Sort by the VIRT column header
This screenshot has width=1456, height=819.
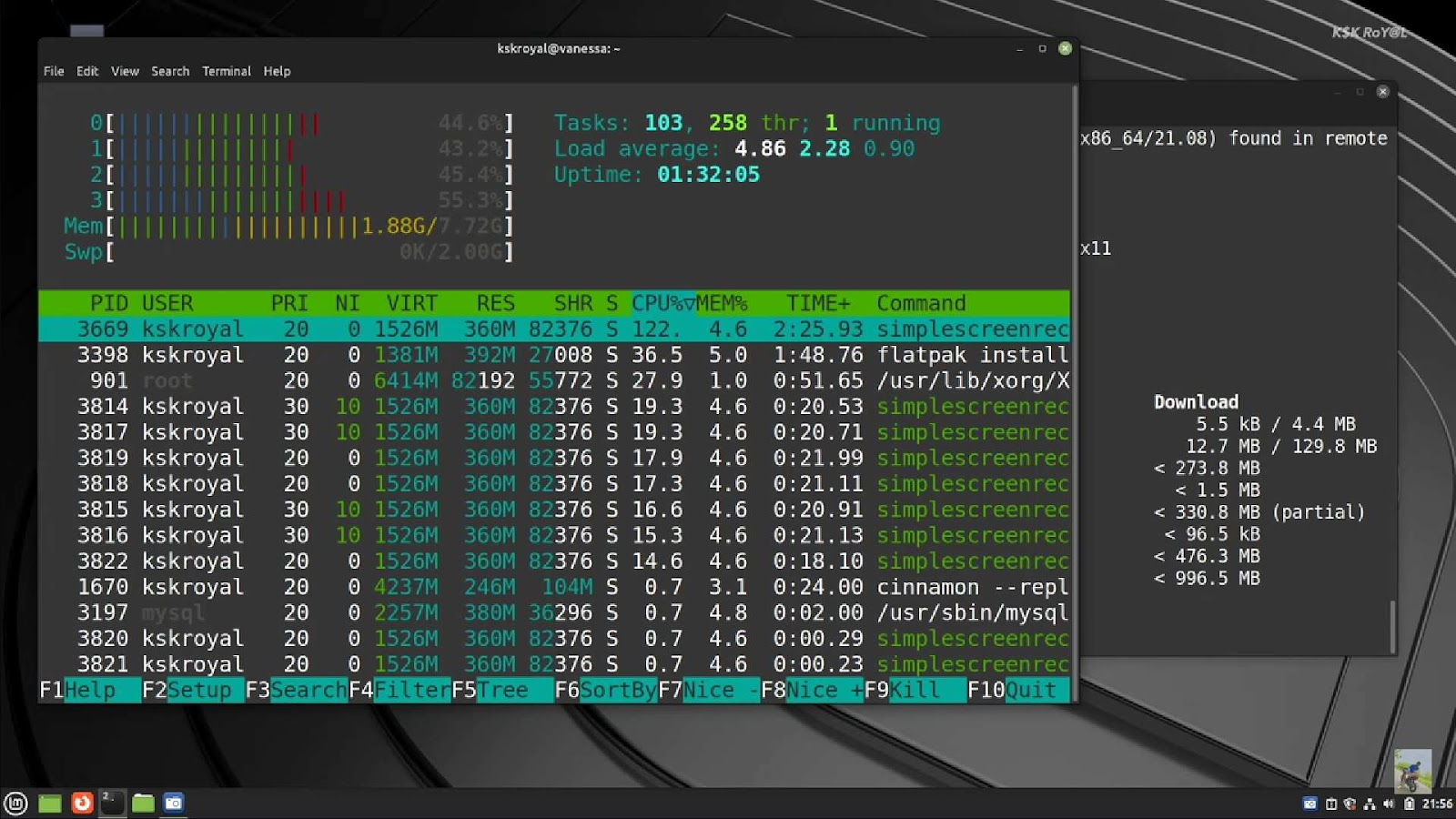tap(411, 303)
